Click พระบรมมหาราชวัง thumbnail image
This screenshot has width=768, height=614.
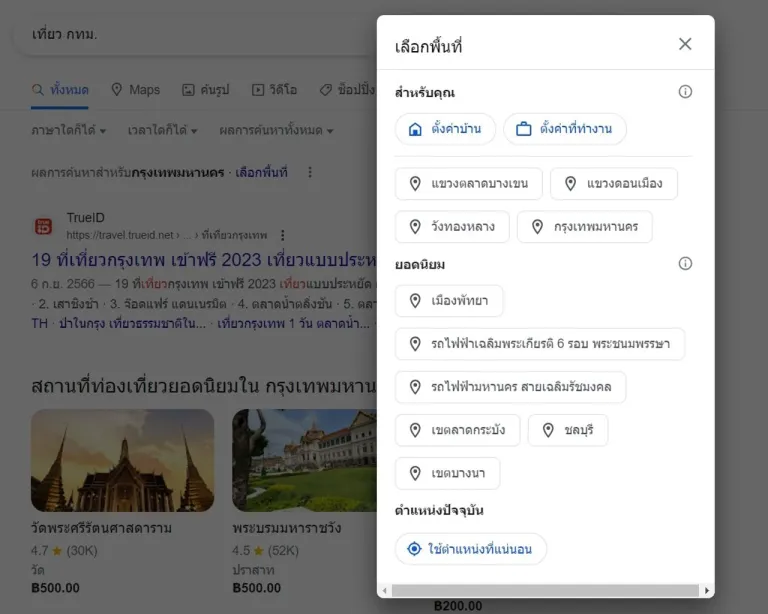point(304,461)
